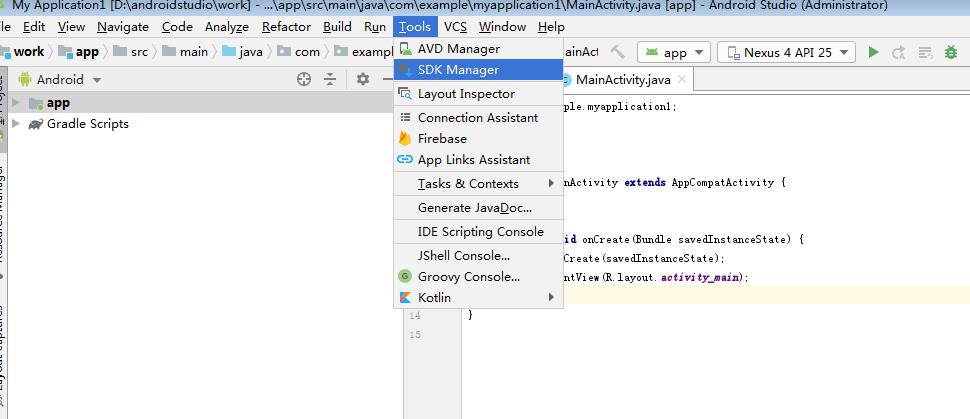Click the Kotlin logo icon in menu
Image resolution: width=970 pixels, height=419 pixels.
405,298
